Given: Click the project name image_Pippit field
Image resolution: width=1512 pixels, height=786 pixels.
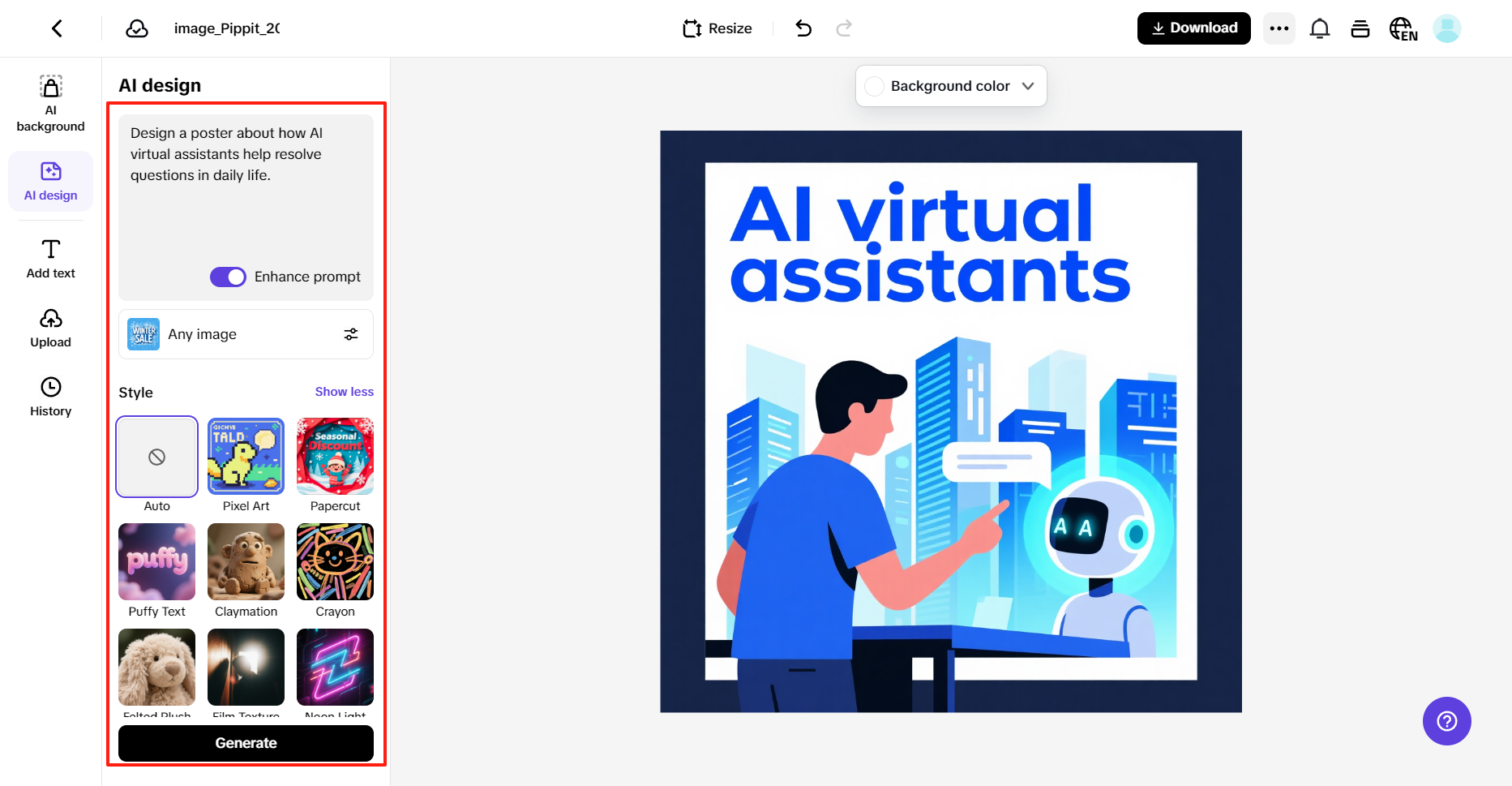Looking at the screenshot, I should 227,28.
